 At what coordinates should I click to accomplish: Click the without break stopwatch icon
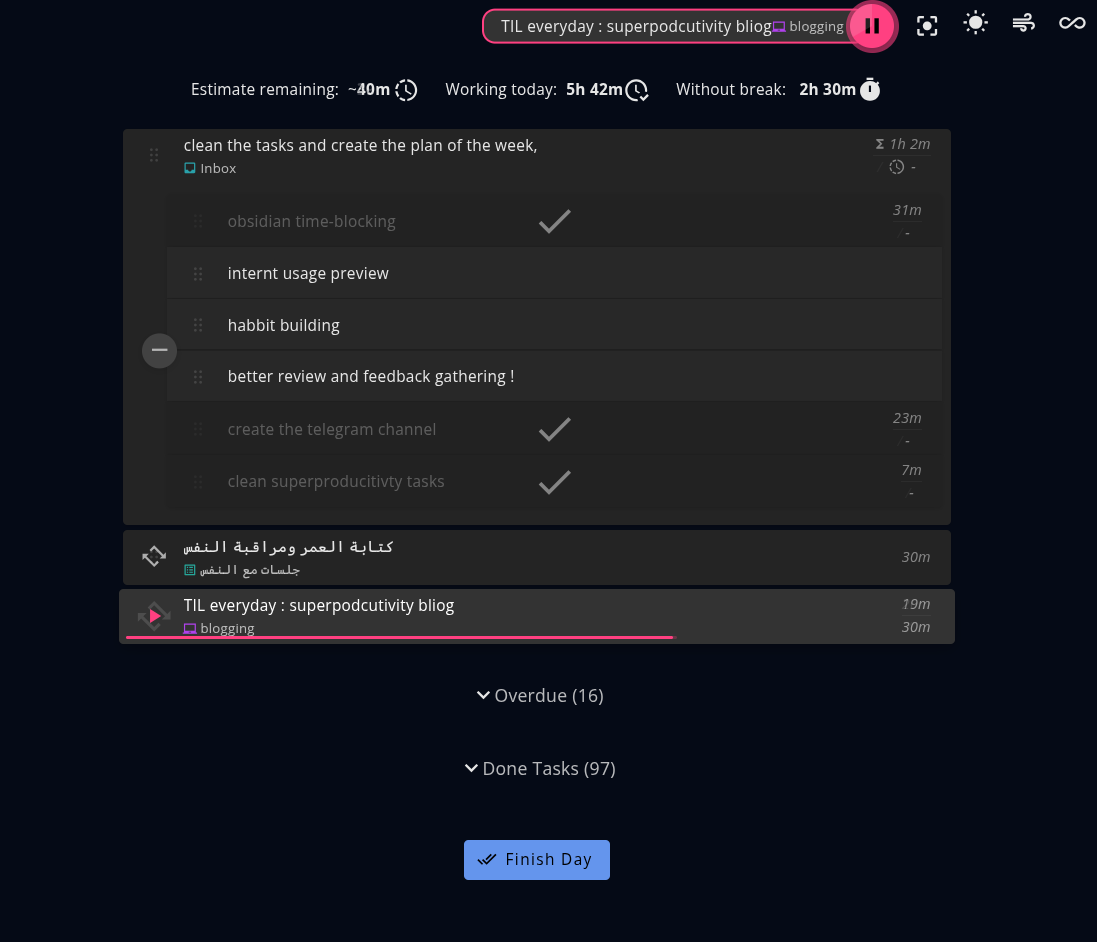(x=871, y=90)
